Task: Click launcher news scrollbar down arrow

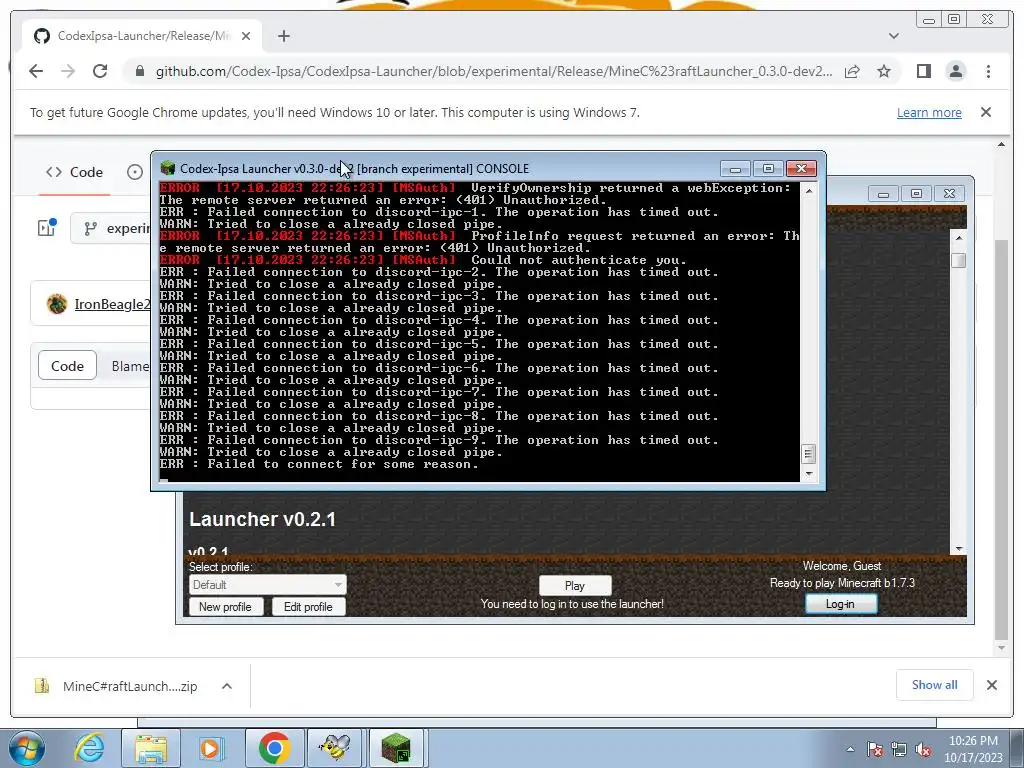Action: 958,549
